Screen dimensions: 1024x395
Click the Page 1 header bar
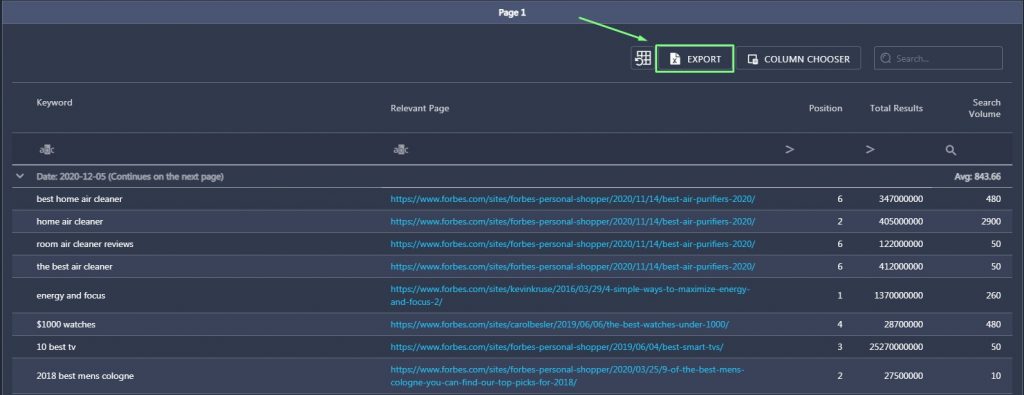point(512,12)
